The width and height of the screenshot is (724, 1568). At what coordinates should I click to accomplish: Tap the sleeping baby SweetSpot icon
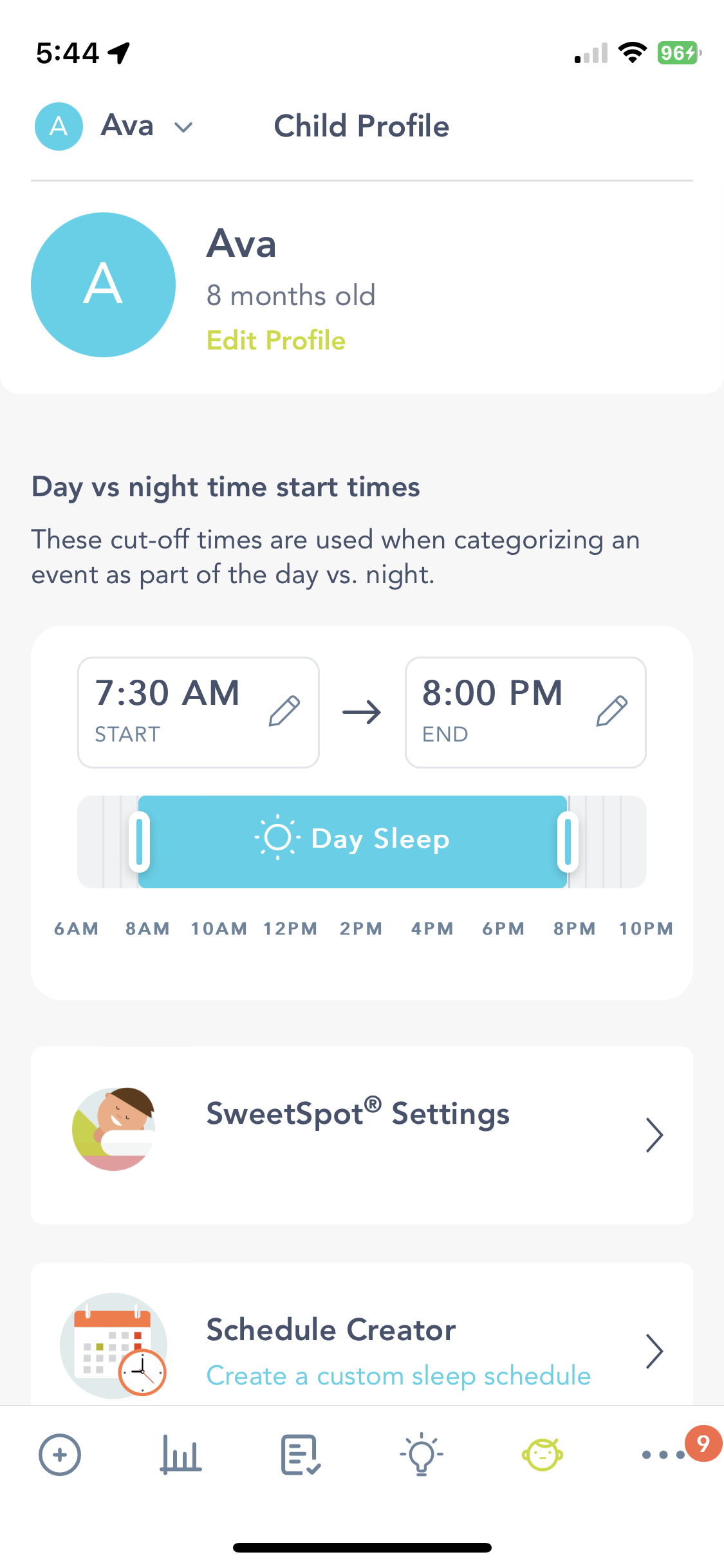pyautogui.click(x=114, y=1129)
